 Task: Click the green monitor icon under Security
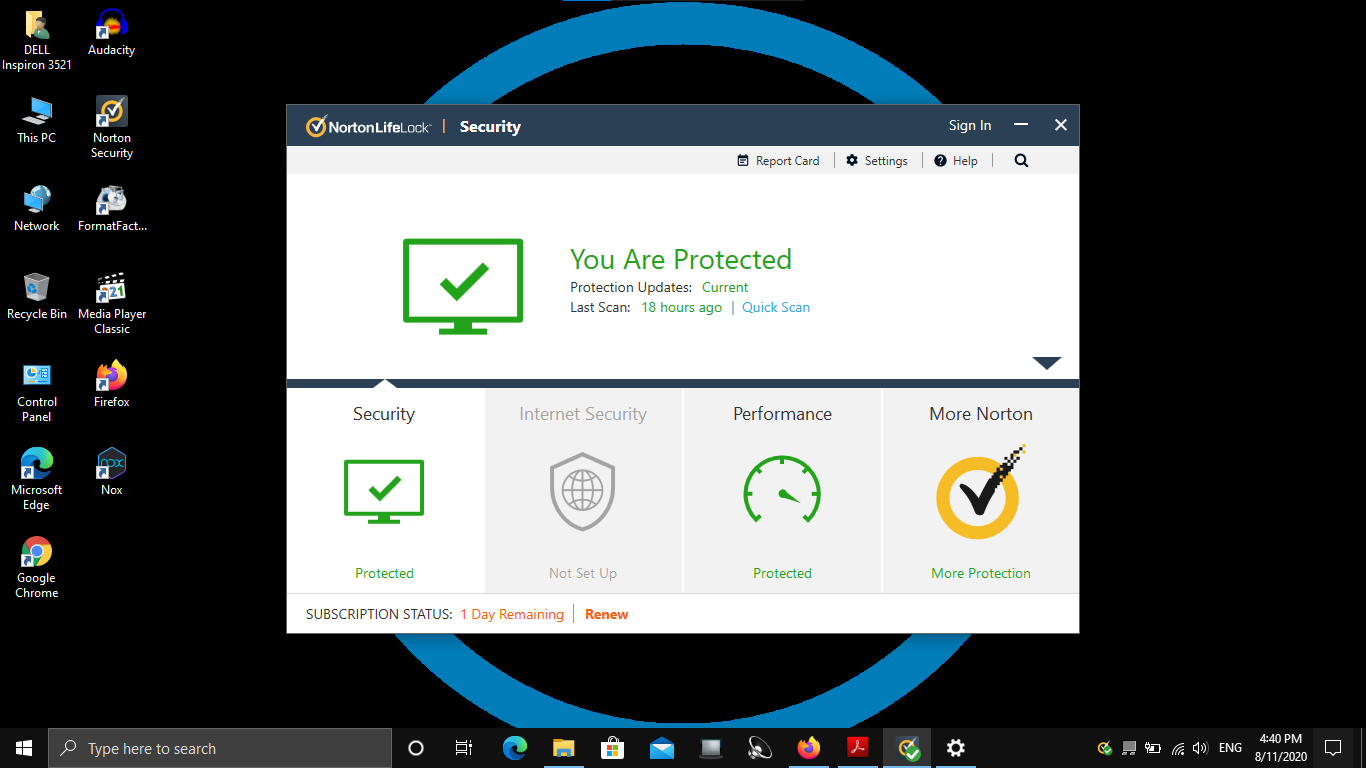(384, 491)
